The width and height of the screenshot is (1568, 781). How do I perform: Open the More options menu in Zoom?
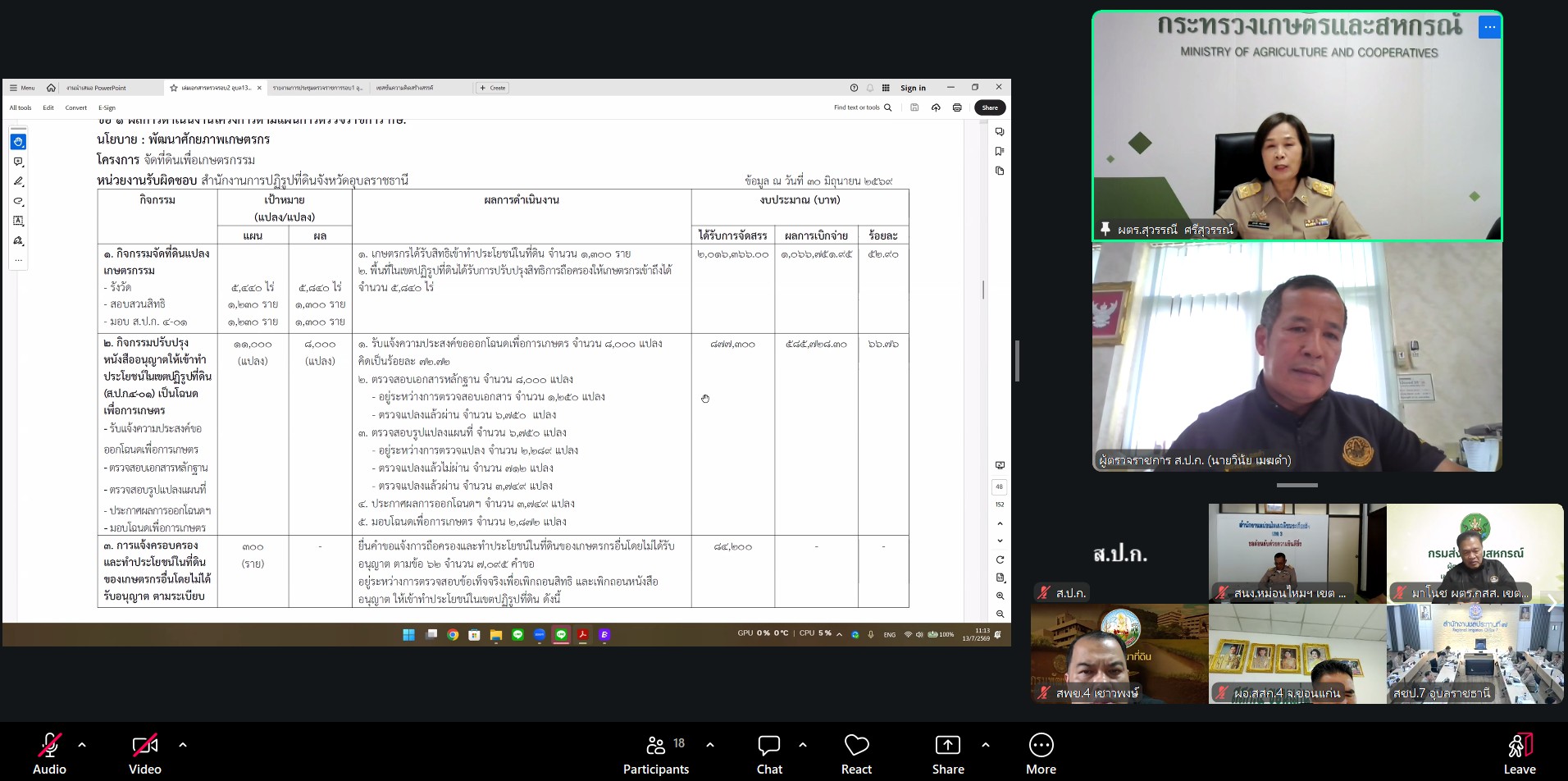[x=1041, y=754]
